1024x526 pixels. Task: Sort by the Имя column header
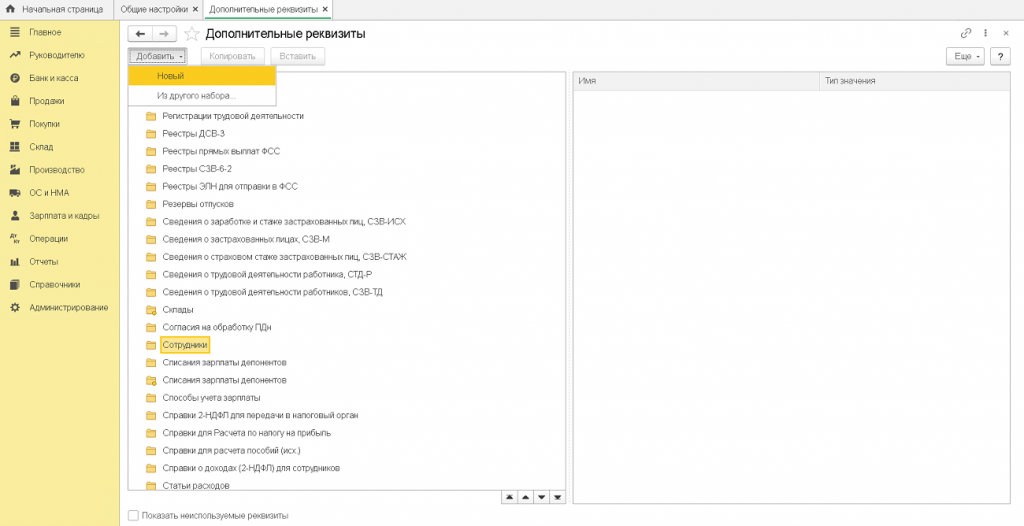point(696,81)
